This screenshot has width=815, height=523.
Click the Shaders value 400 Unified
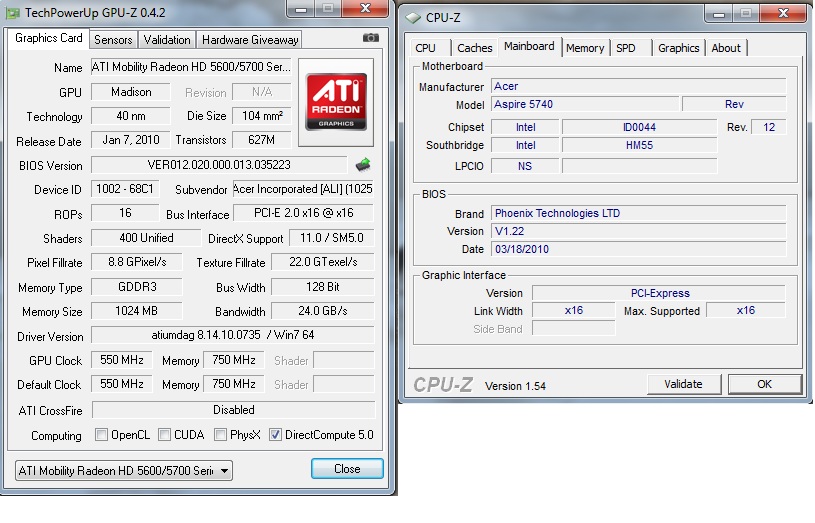click(x=146, y=238)
